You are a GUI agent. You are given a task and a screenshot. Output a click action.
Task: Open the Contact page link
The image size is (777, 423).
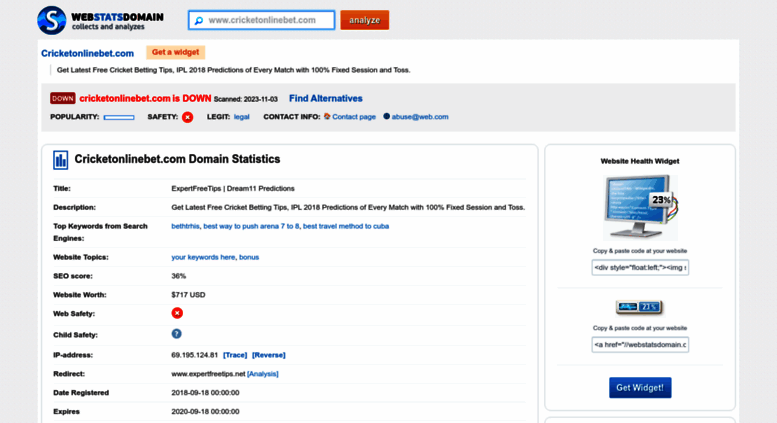(x=354, y=117)
